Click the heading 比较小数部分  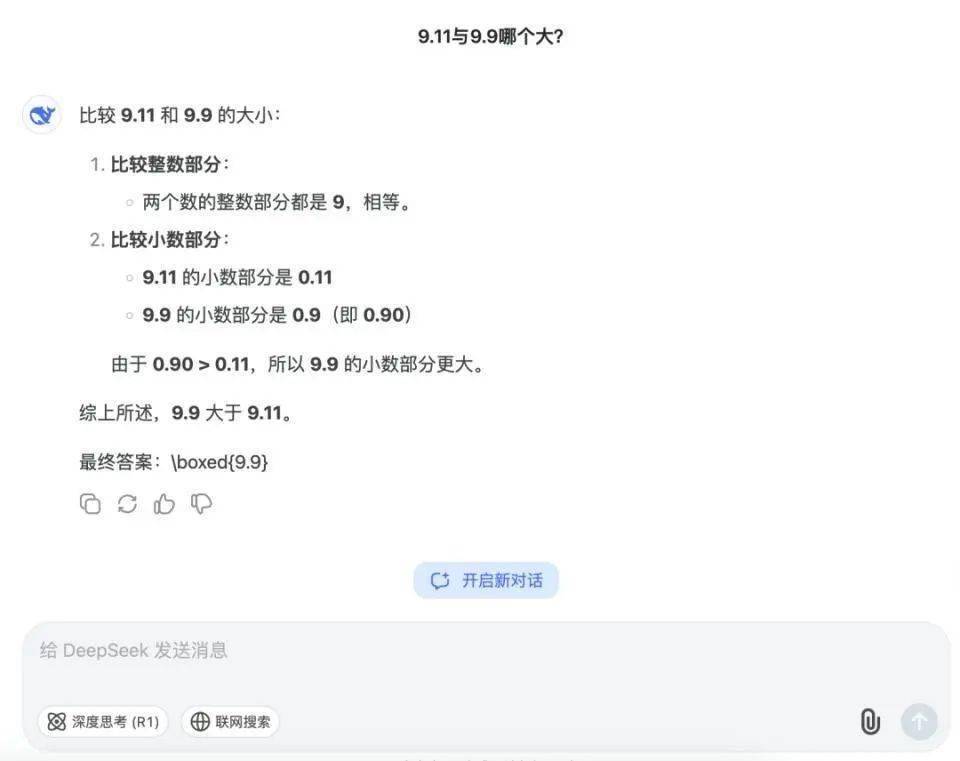(165, 239)
